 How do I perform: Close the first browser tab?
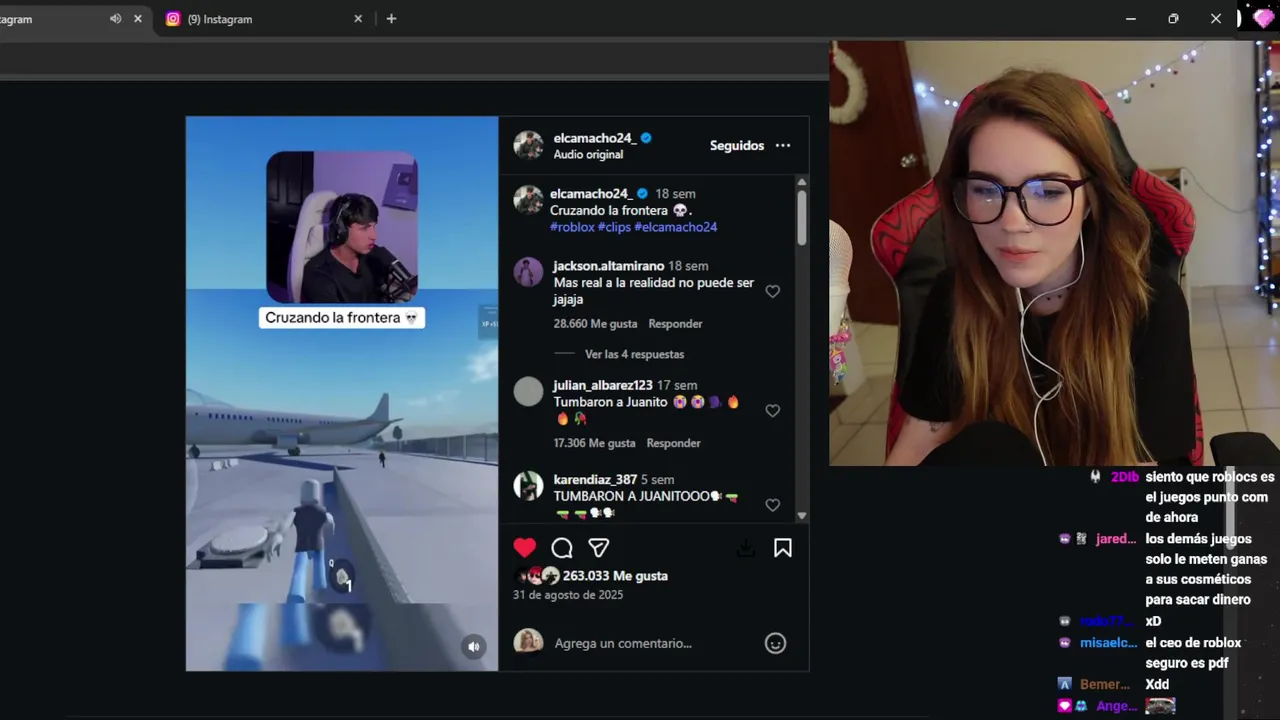click(138, 19)
